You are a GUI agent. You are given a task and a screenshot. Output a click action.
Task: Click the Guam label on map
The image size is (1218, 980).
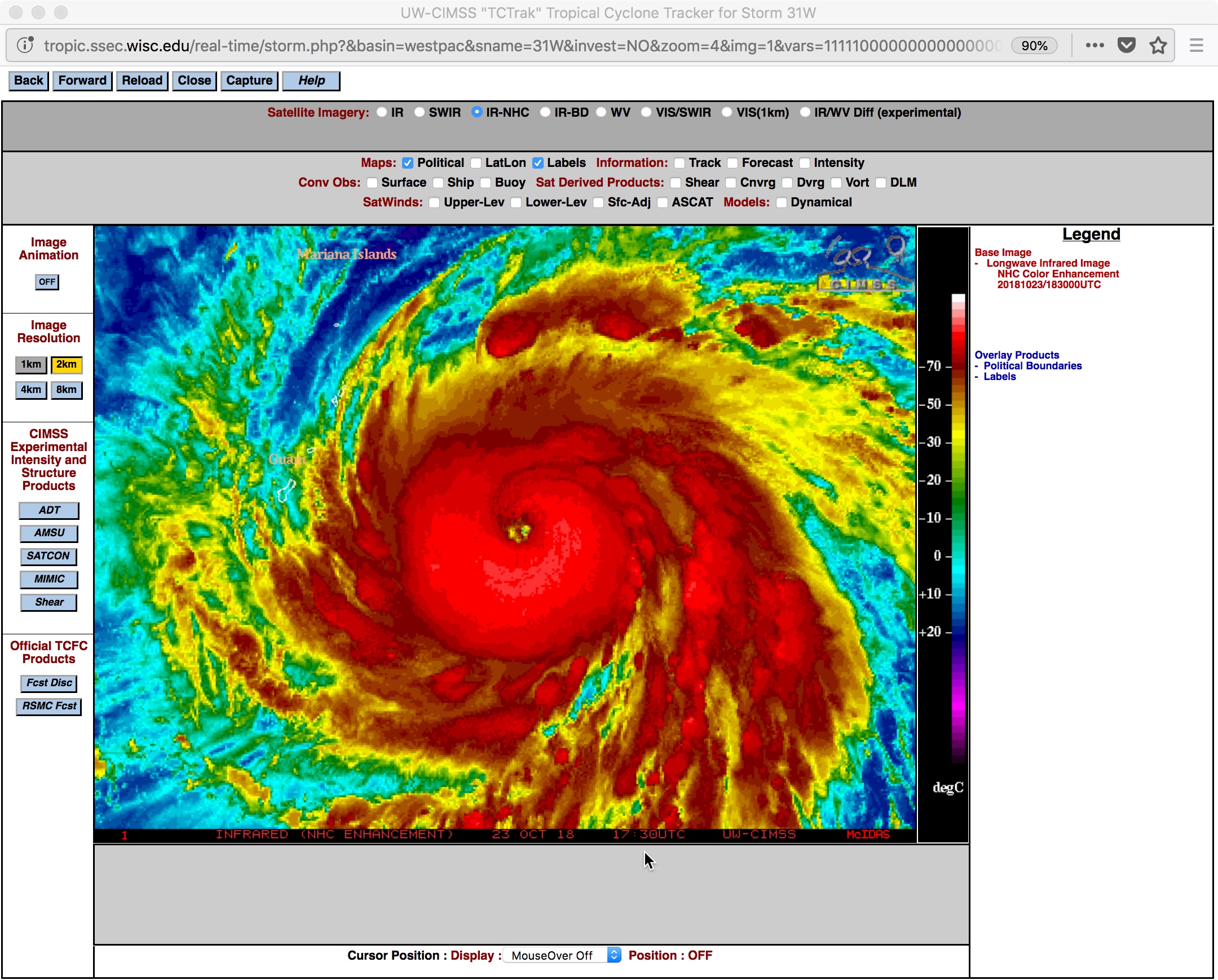click(x=286, y=459)
